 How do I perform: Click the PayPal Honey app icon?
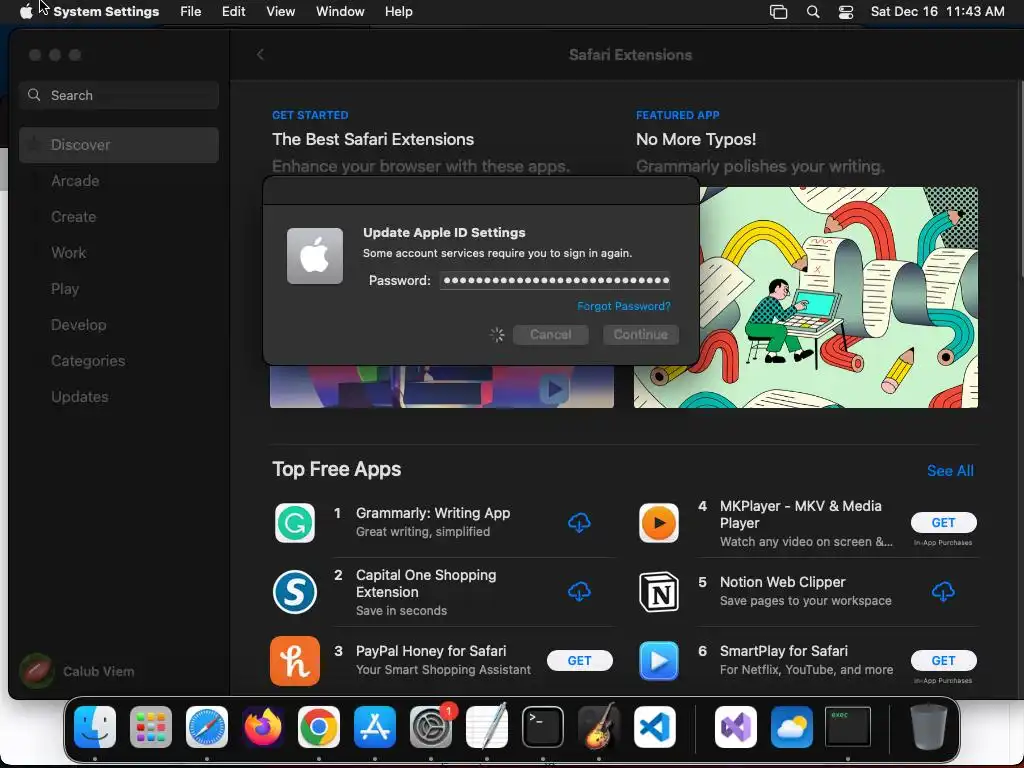pos(295,661)
